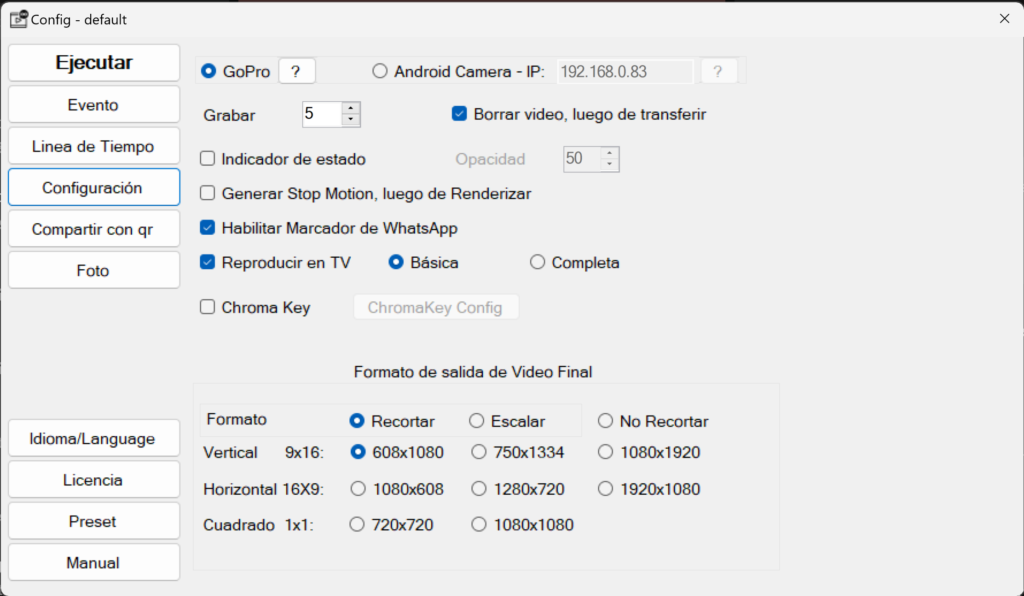The width and height of the screenshot is (1024, 596).
Task: Pick the 1080x1080 square resolution
Action: [x=479, y=525]
